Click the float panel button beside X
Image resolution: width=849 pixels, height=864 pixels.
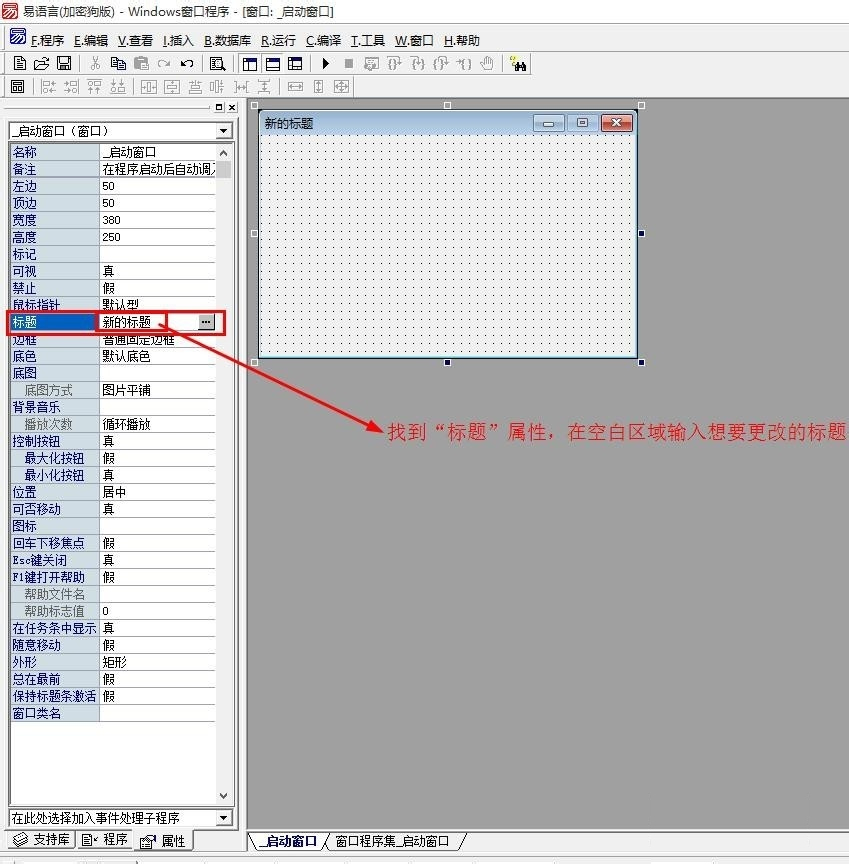coord(219,107)
